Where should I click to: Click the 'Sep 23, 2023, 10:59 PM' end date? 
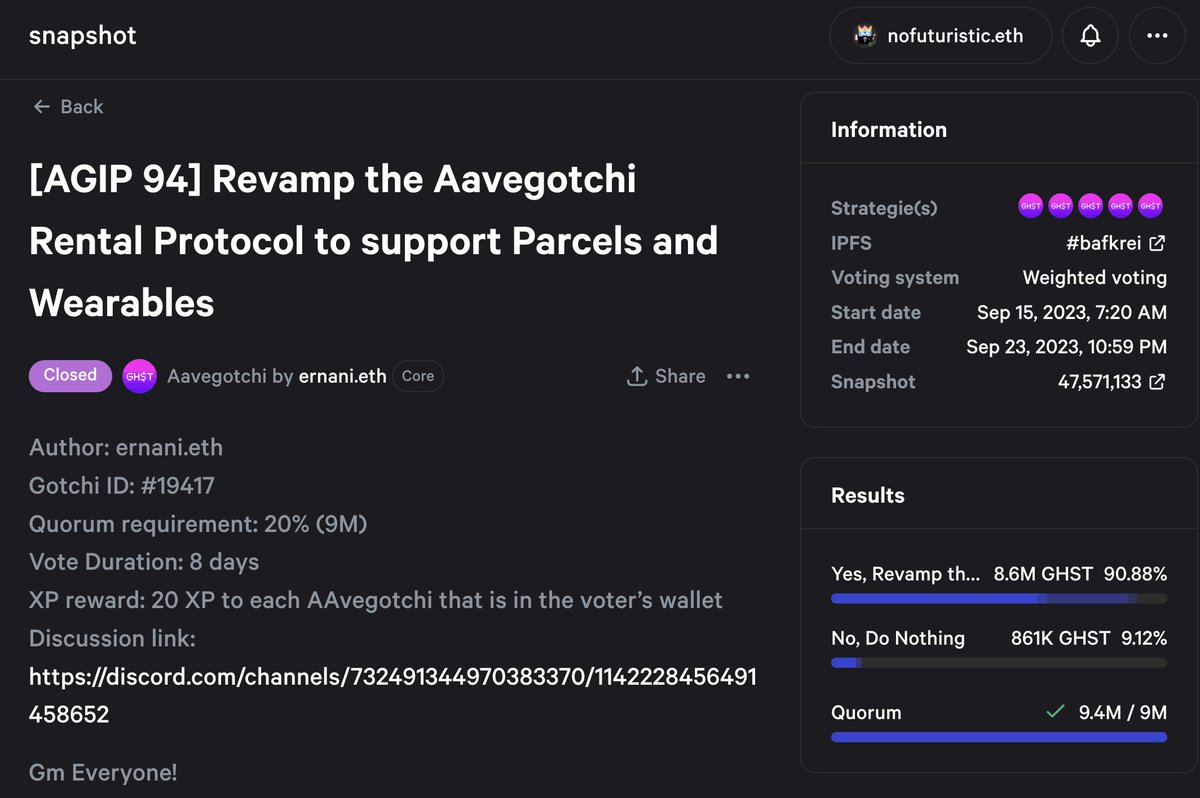tap(1066, 347)
